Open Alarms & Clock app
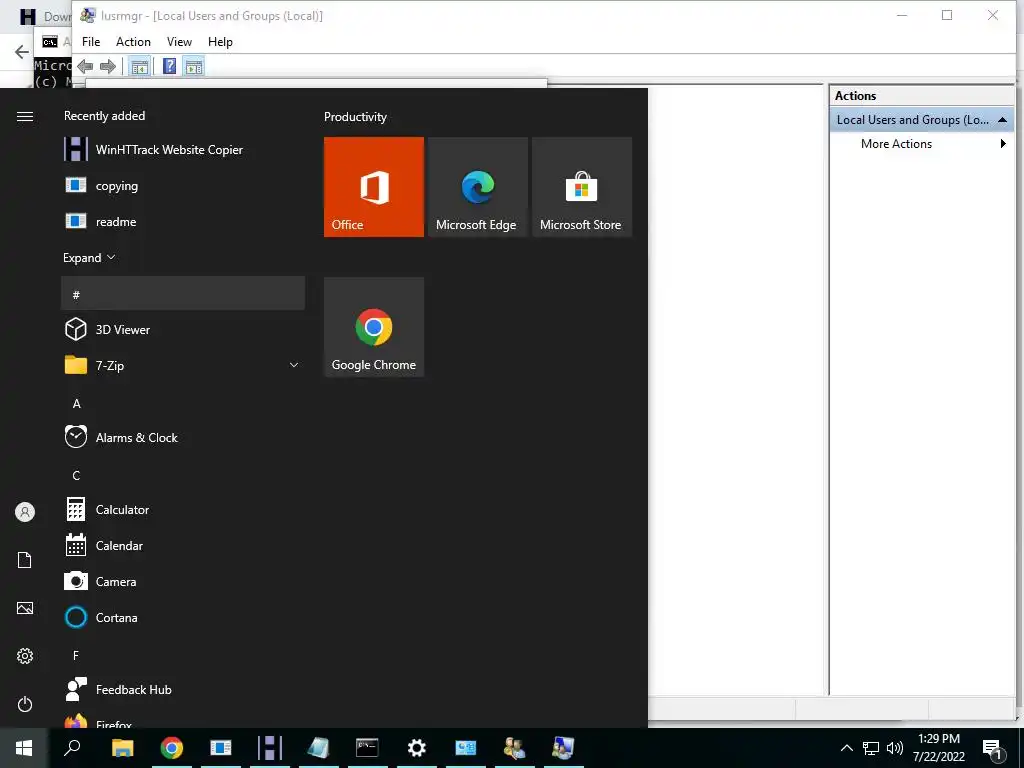The height and width of the screenshot is (768, 1024). point(183,438)
